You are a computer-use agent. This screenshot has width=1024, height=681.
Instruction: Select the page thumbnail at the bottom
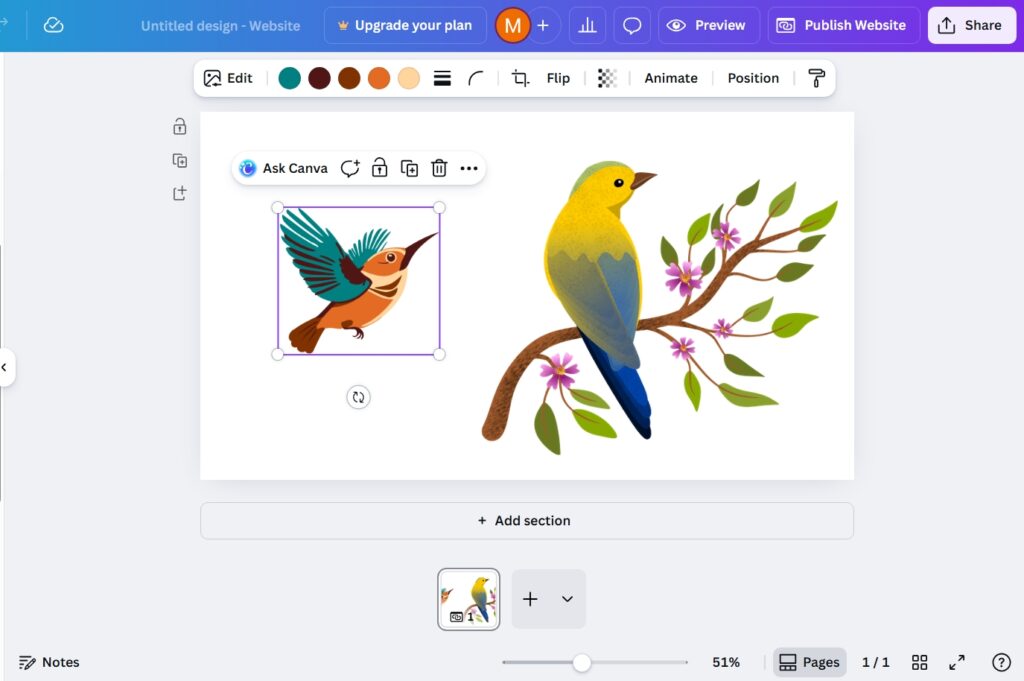(468, 598)
